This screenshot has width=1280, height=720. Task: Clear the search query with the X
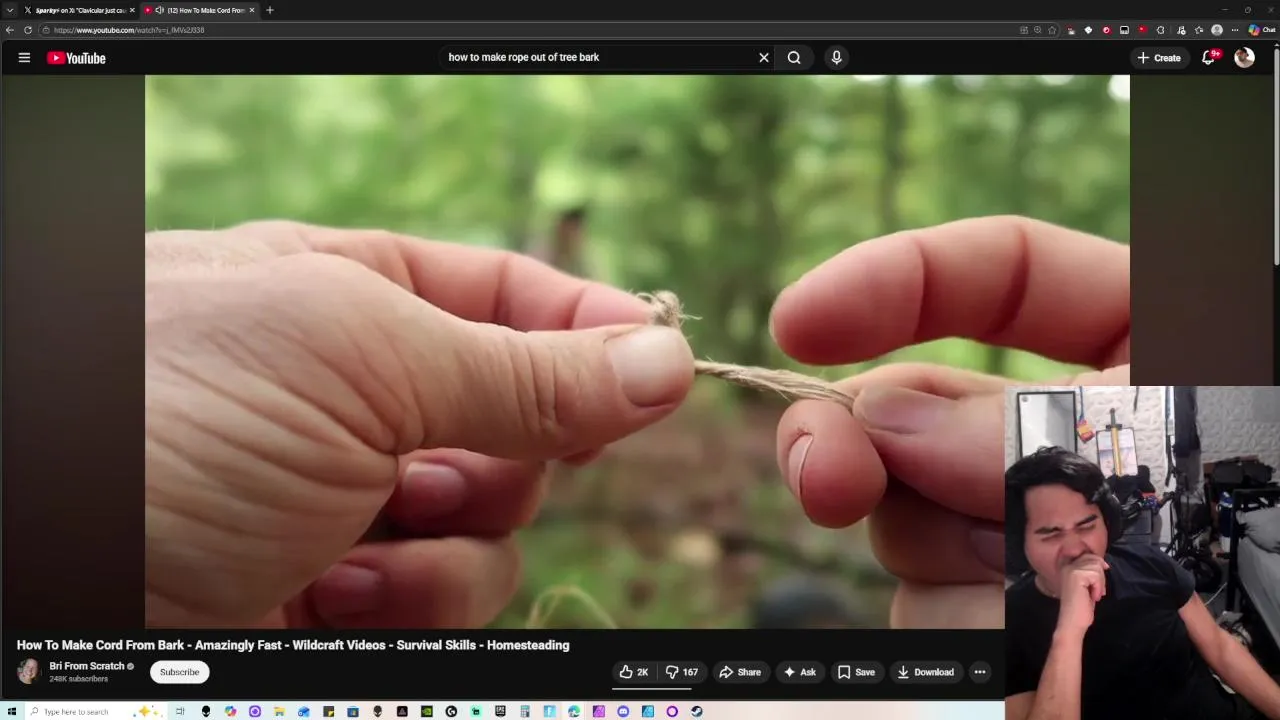coord(764,58)
